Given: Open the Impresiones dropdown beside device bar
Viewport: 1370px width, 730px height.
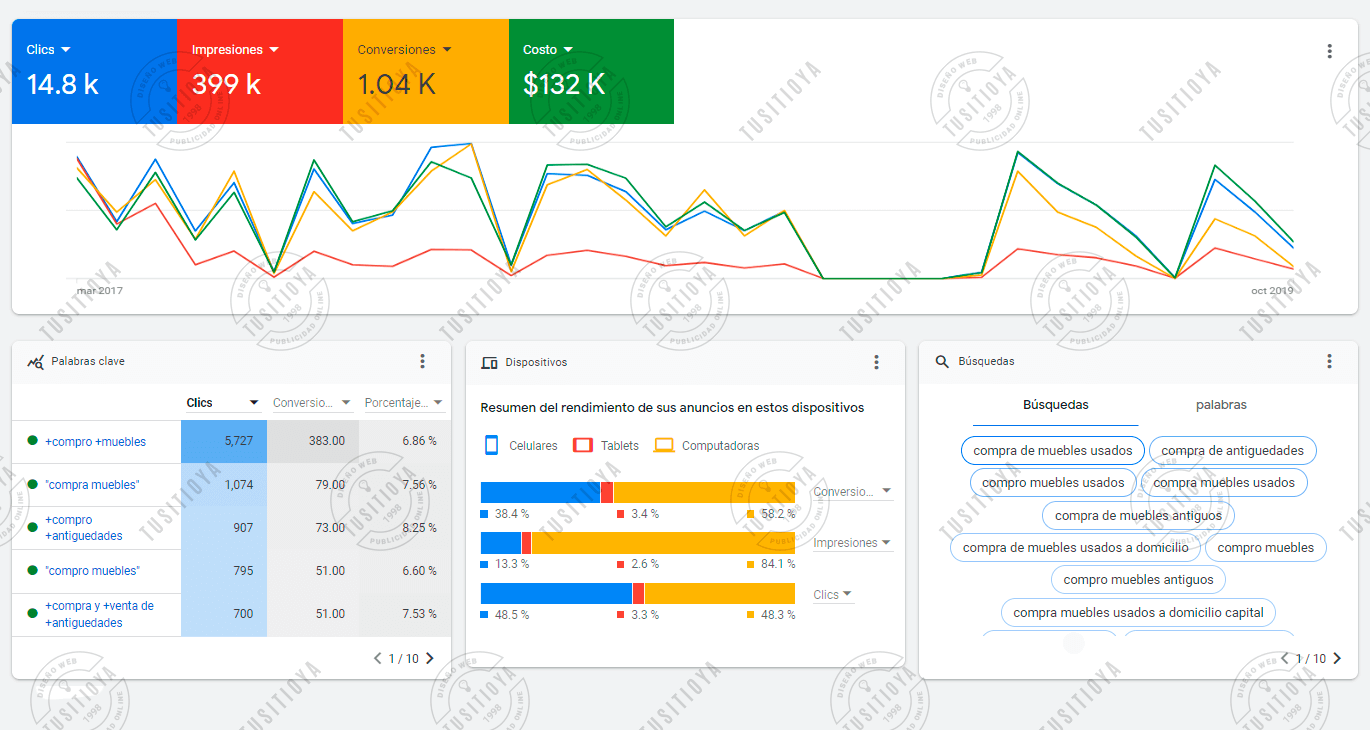Looking at the screenshot, I should (853, 543).
